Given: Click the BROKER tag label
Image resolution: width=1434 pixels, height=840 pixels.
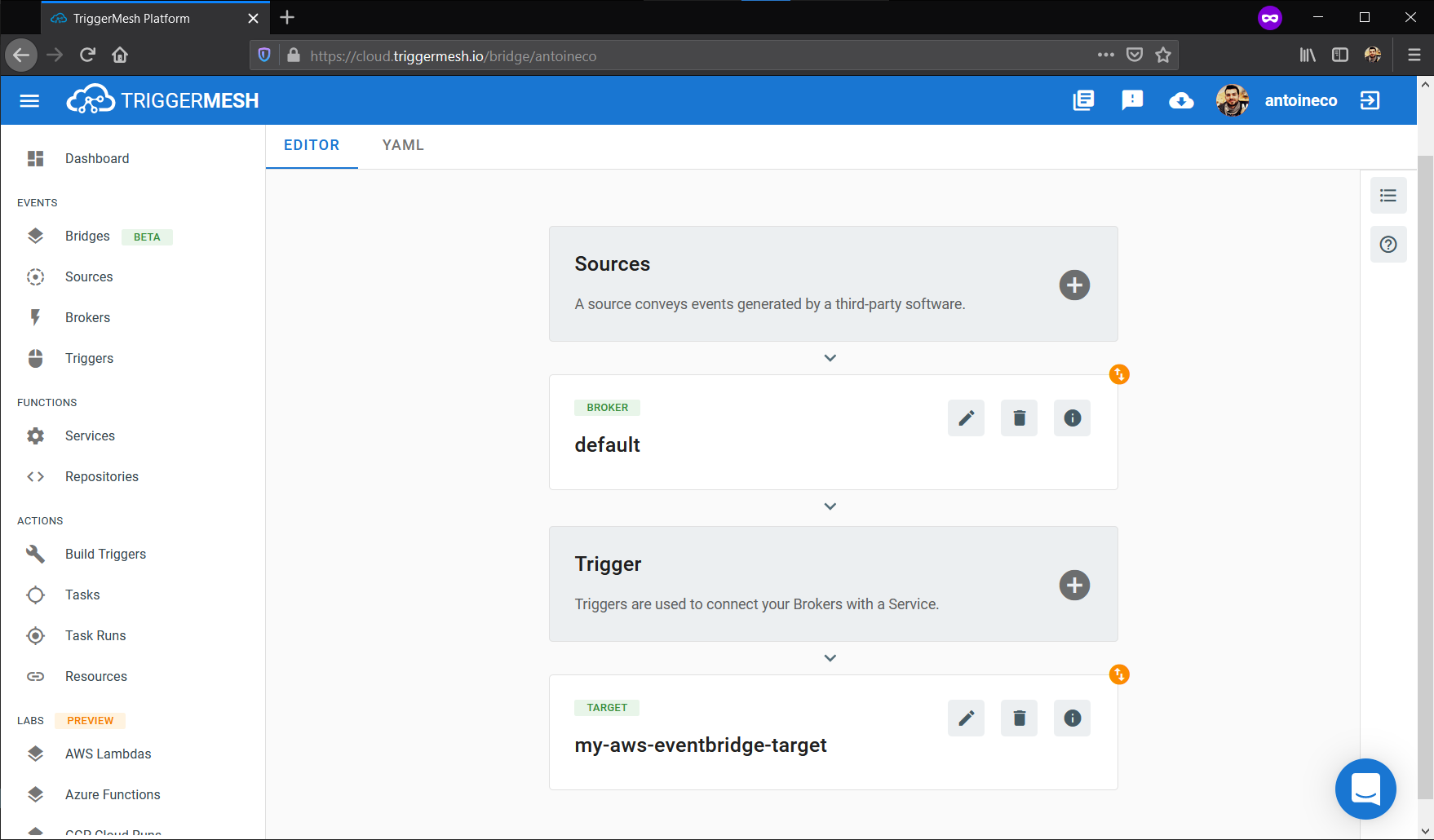Looking at the screenshot, I should click(608, 407).
